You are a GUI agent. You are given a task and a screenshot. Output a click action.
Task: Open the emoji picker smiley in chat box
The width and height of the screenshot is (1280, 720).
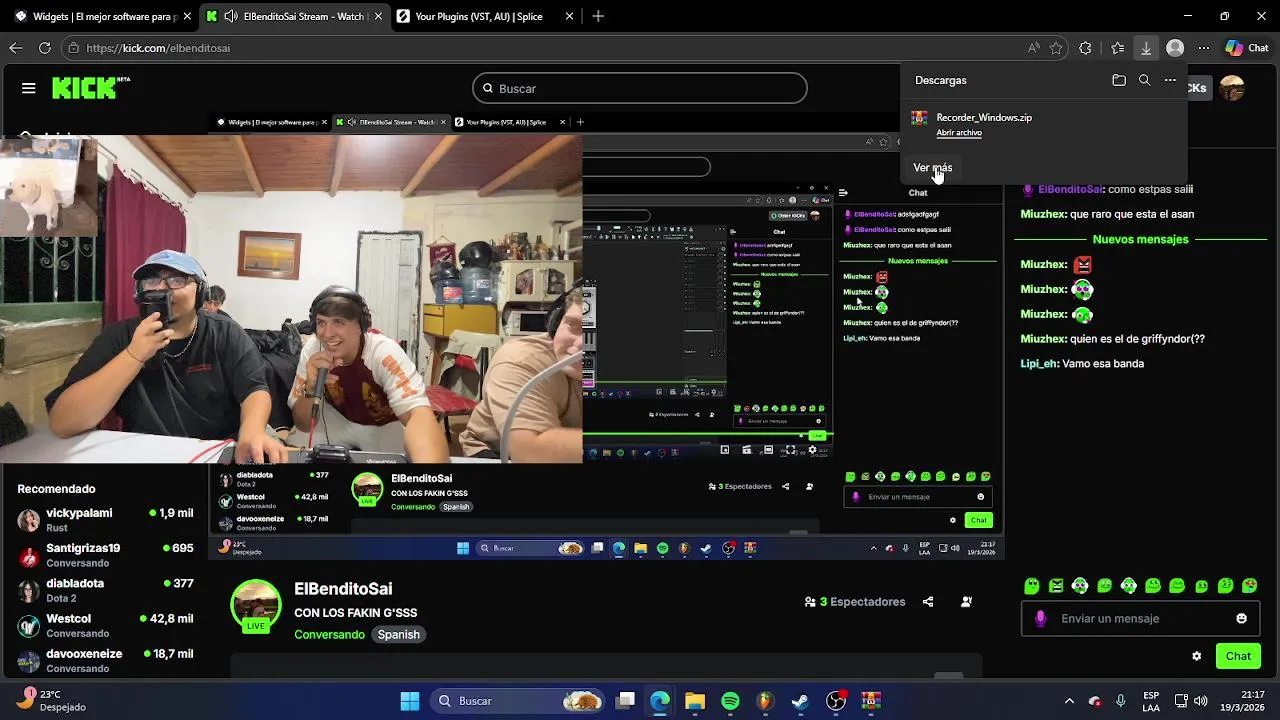pyautogui.click(x=1242, y=619)
